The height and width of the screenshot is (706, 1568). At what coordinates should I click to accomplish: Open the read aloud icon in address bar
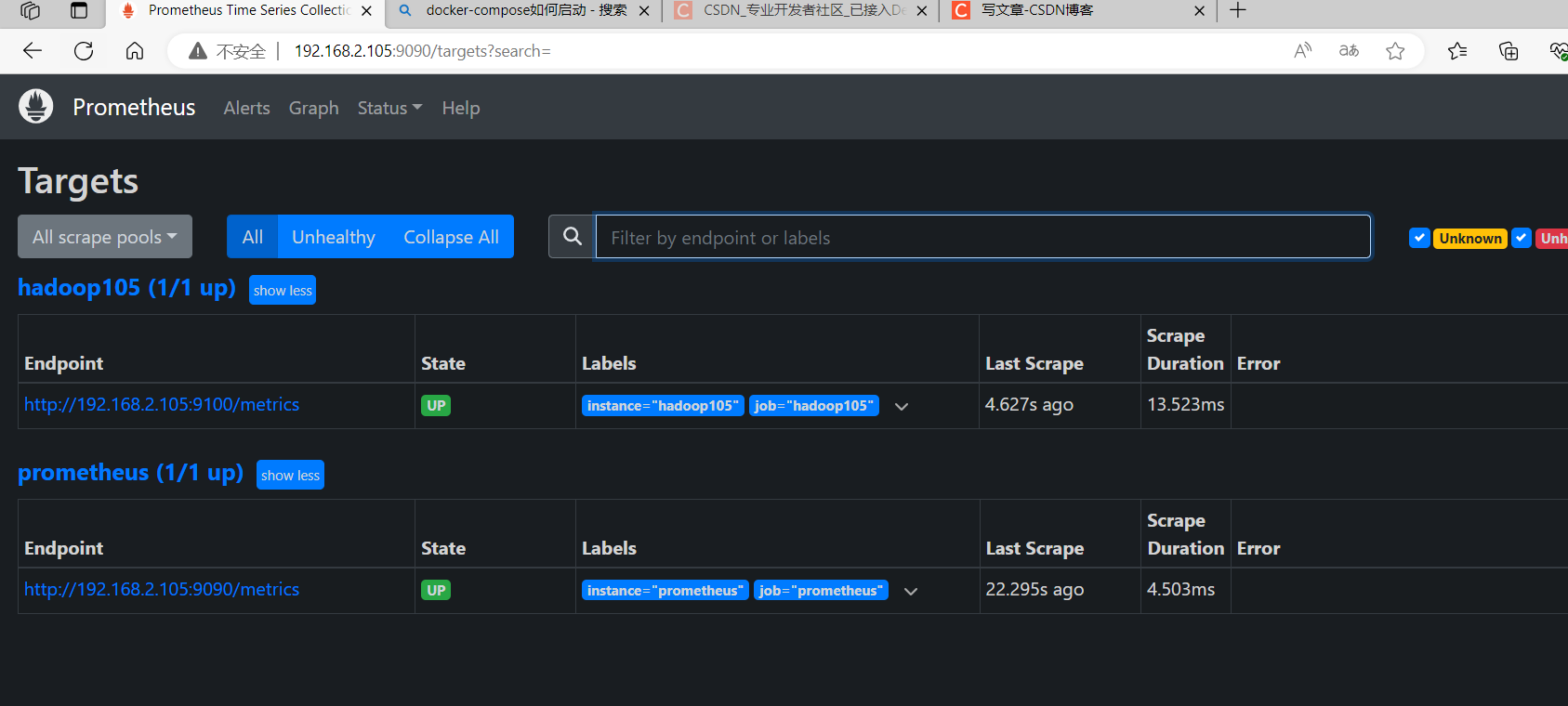click(1303, 51)
